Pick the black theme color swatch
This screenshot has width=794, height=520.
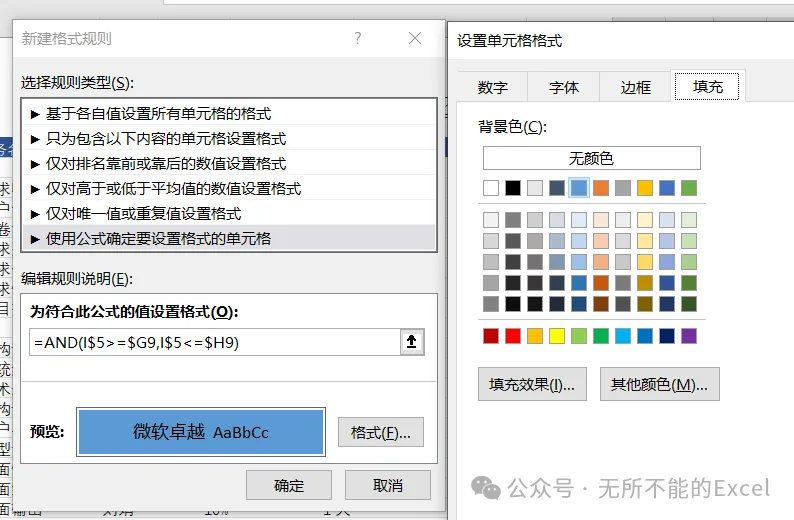tap(512, 188)
